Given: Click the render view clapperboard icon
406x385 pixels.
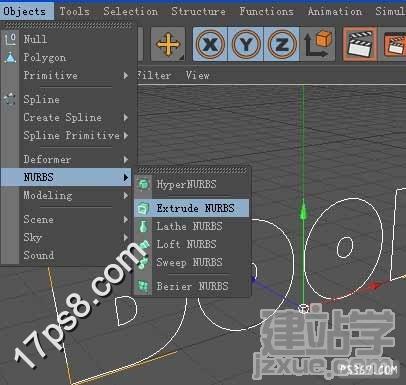Looking at the screenshot, I should click(x=360, y=44).
